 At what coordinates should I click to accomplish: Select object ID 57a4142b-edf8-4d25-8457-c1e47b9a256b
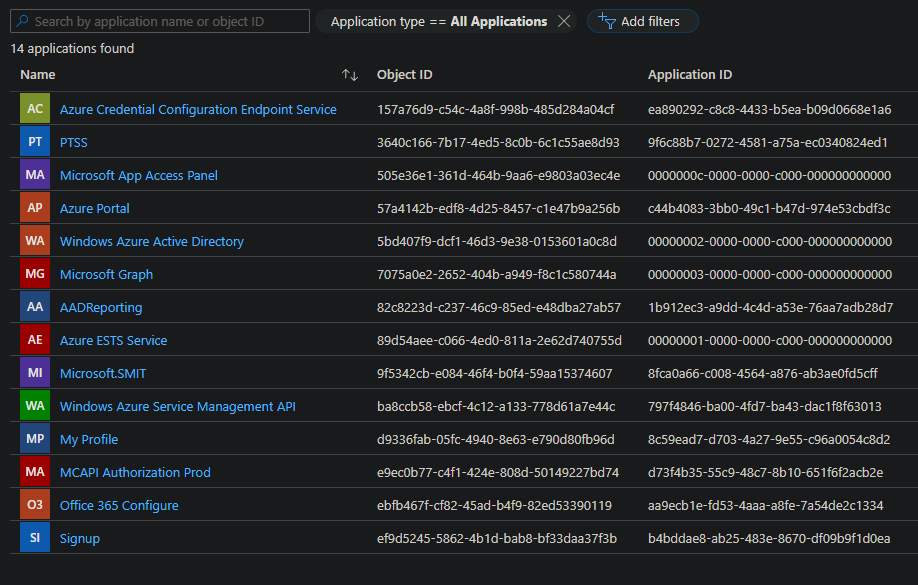(x=498, y=208)
